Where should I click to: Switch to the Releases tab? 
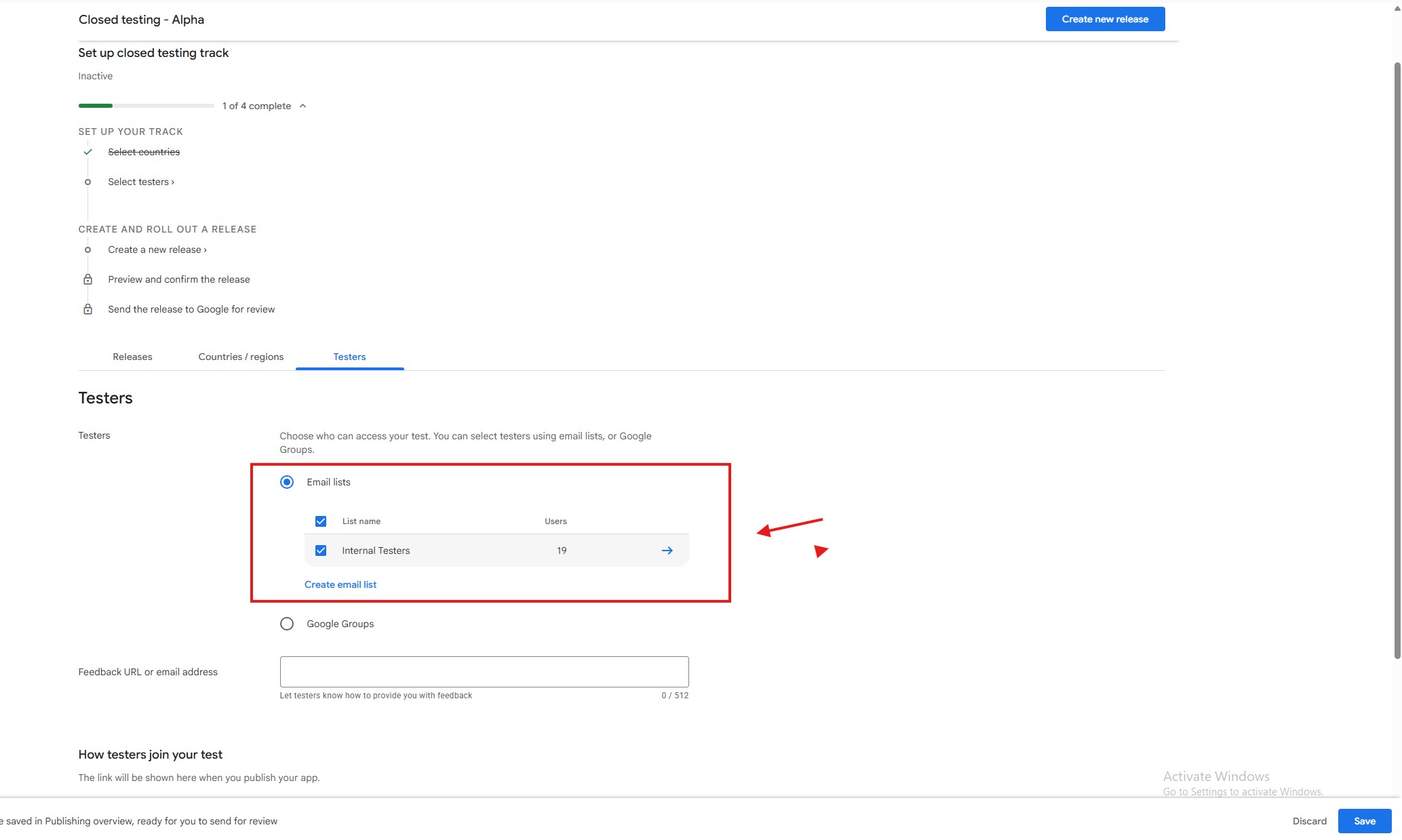[x=132, y=357]
